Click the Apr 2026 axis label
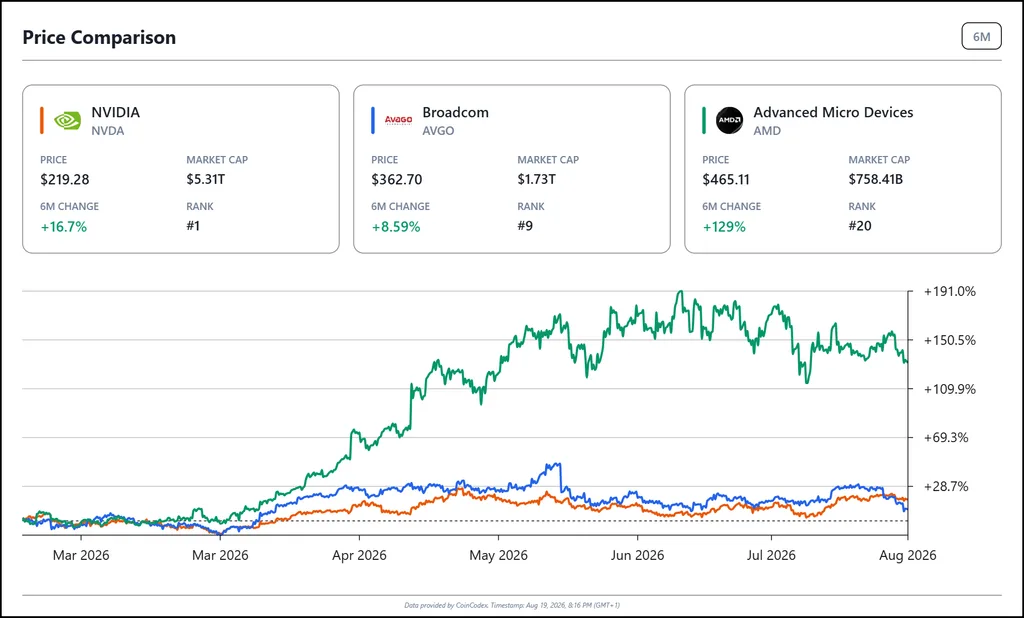1024x618 pixels. [359, 555]
